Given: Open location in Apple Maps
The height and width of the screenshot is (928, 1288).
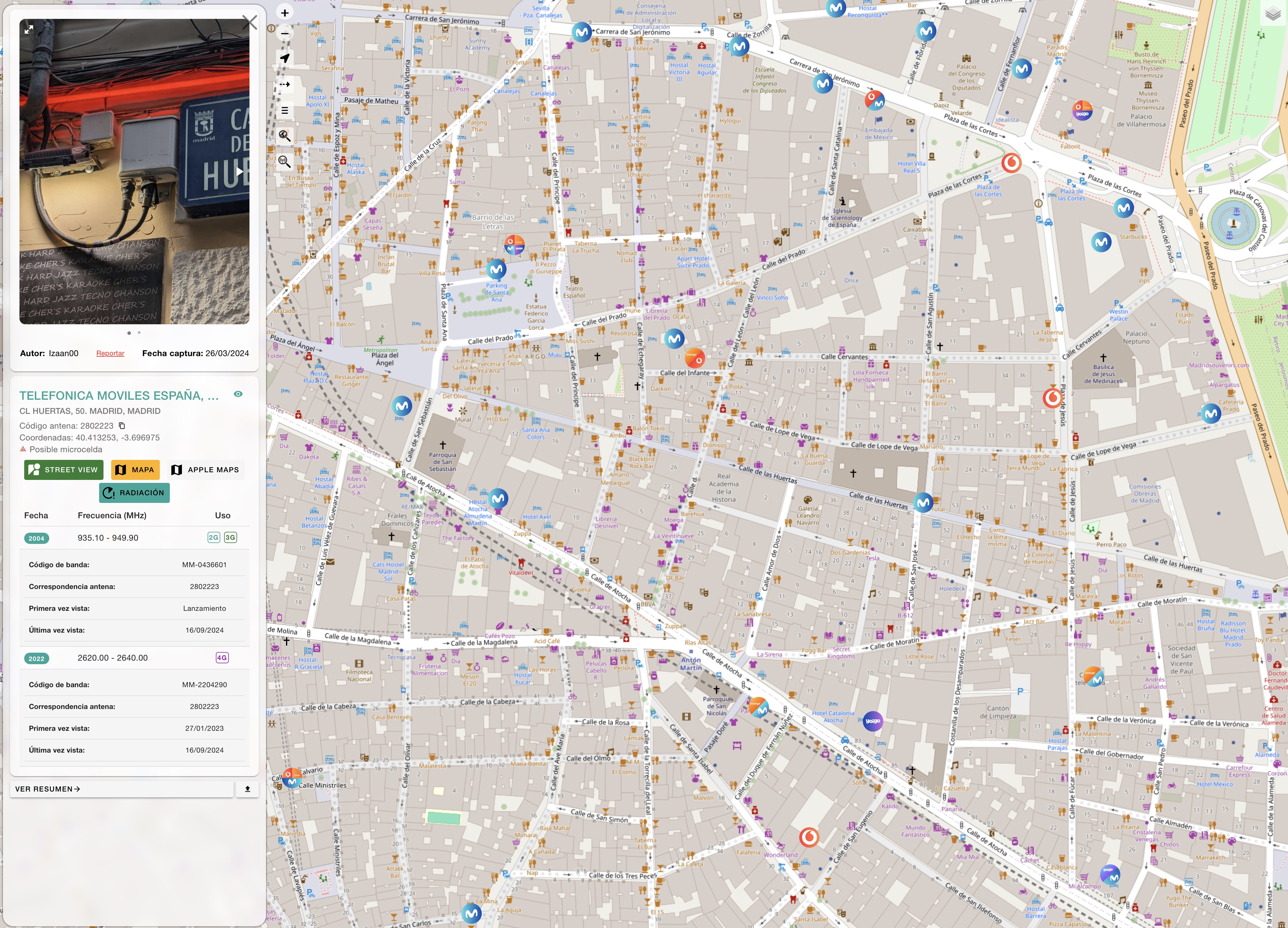Looking at the screenshot, I should pos(206,469).
